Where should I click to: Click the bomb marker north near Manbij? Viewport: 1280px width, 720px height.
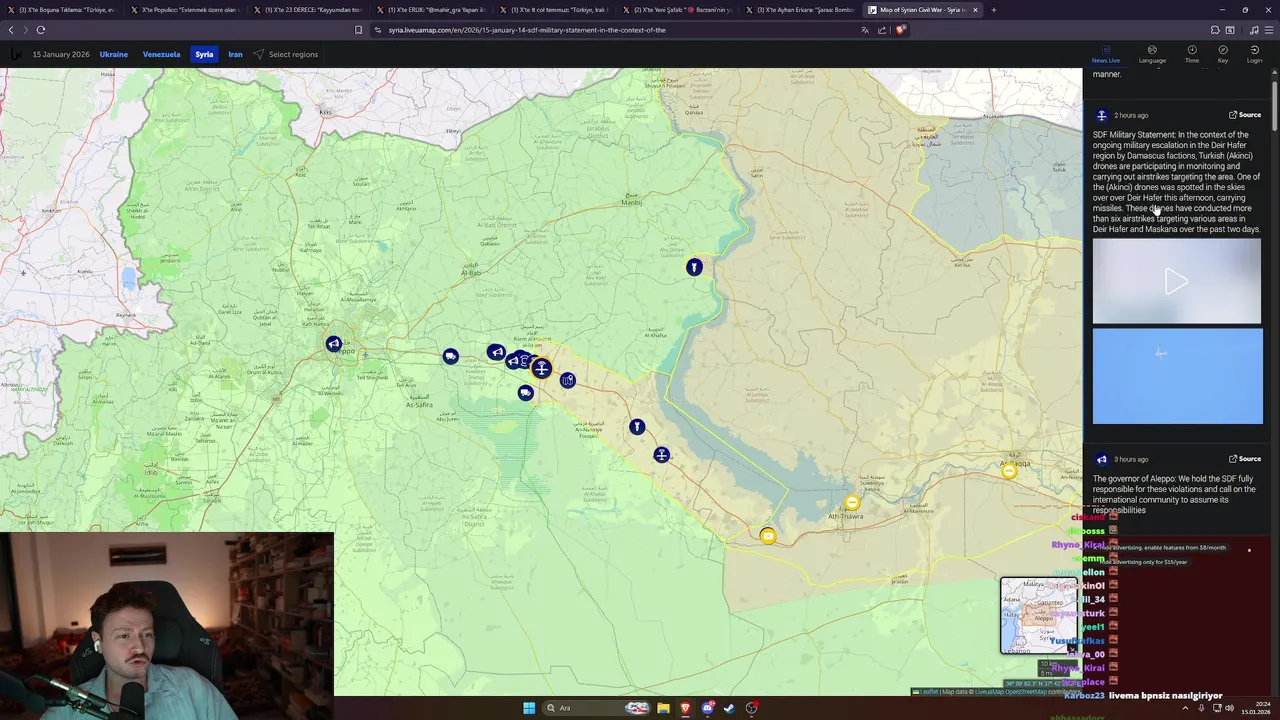click(694, 267)
